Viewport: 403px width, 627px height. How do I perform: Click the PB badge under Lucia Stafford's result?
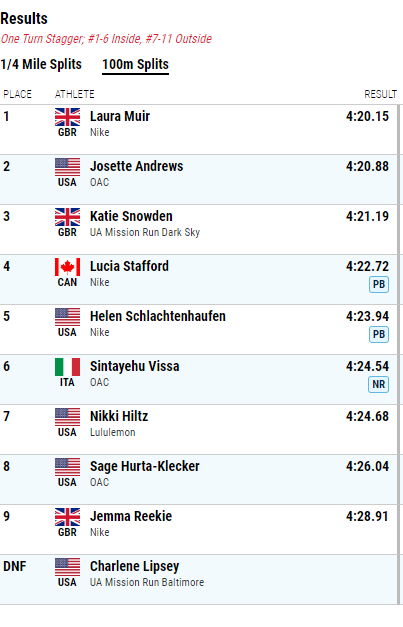(x=379, y=285)
